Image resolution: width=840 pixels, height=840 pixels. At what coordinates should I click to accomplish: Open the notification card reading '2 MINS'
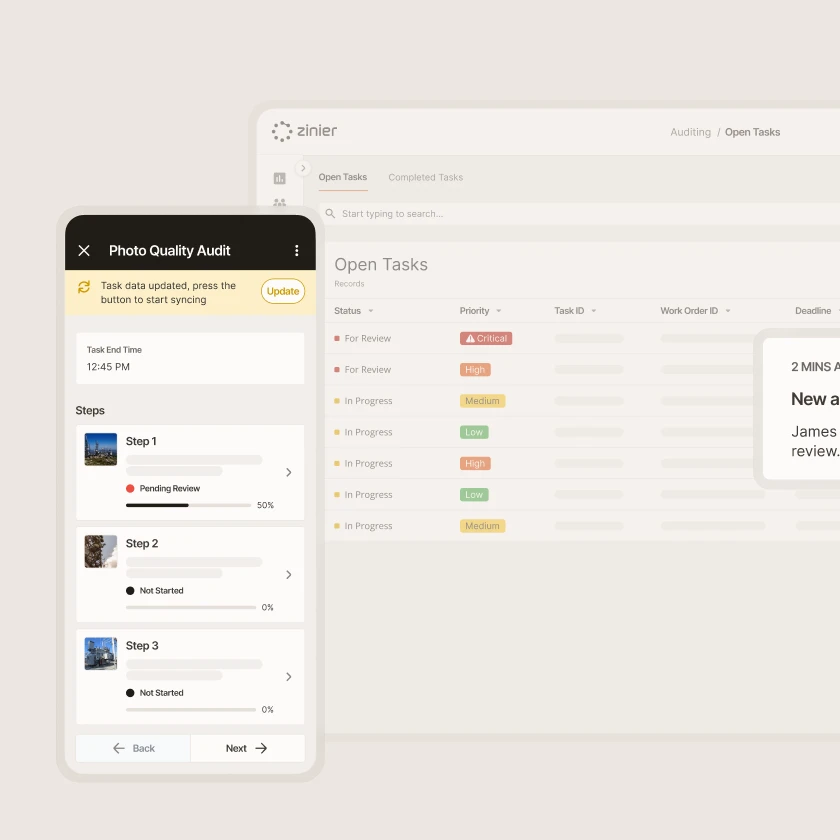(801, 408)
